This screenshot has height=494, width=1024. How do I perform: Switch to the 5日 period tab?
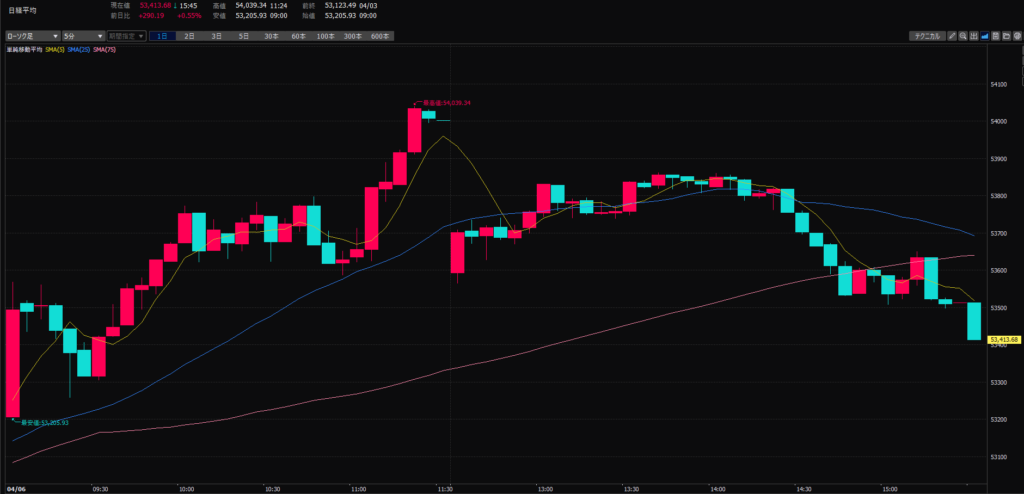pyautogui.click(x=244, y=36)
